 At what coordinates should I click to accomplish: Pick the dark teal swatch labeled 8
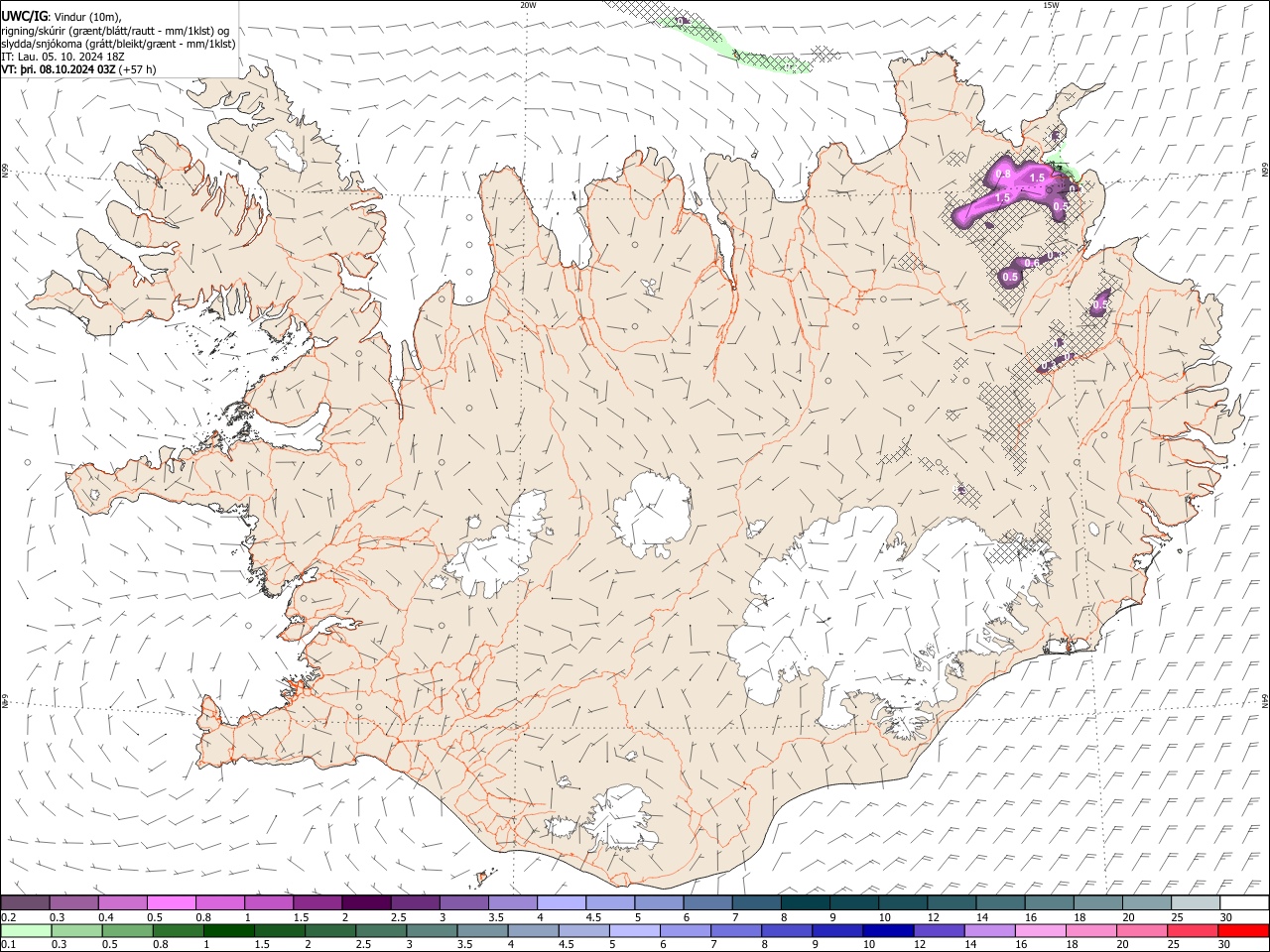coord(805,902)
